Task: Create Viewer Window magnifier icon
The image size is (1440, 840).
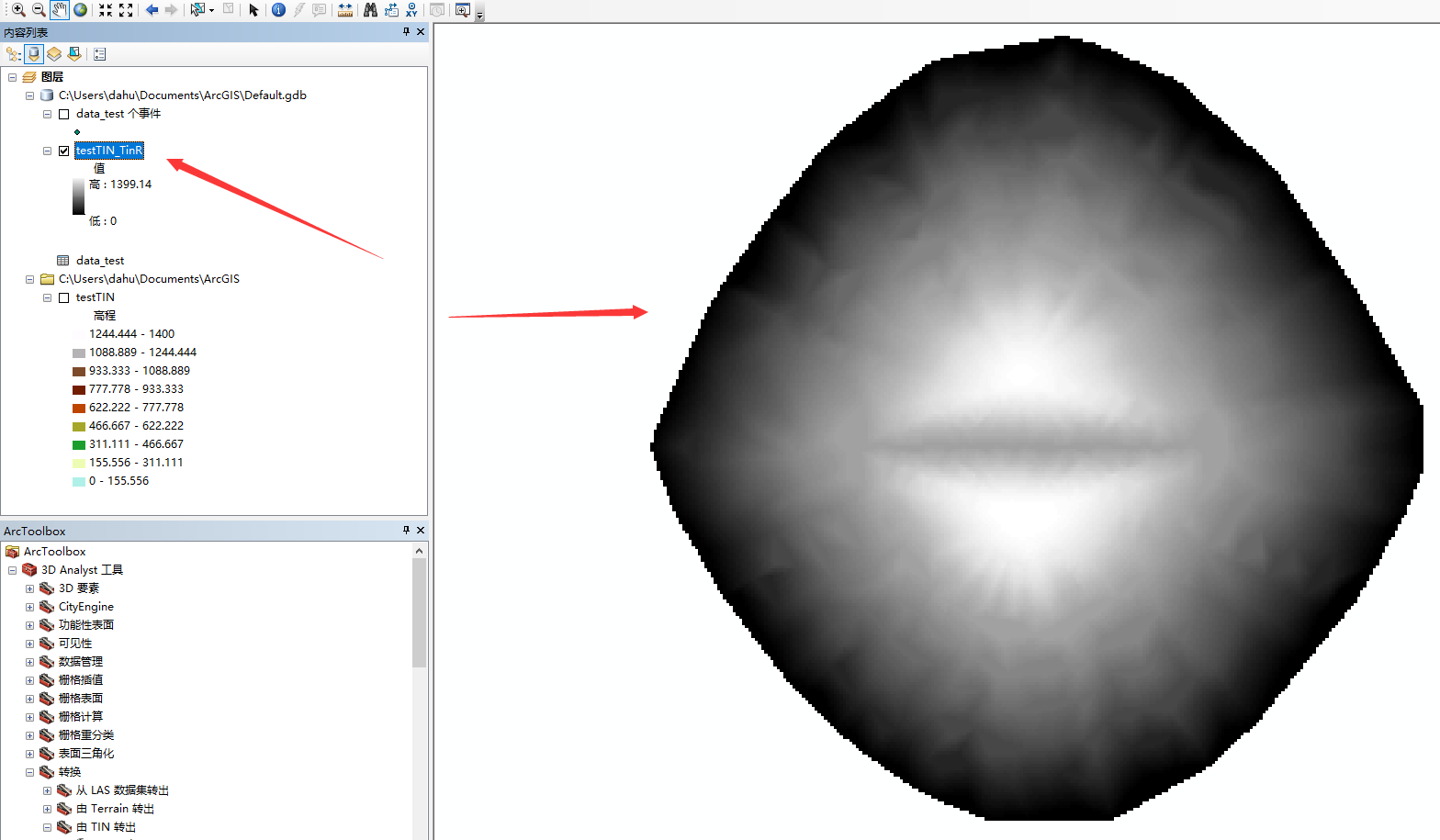Action: pyautogui.click(x=463, y=10)
